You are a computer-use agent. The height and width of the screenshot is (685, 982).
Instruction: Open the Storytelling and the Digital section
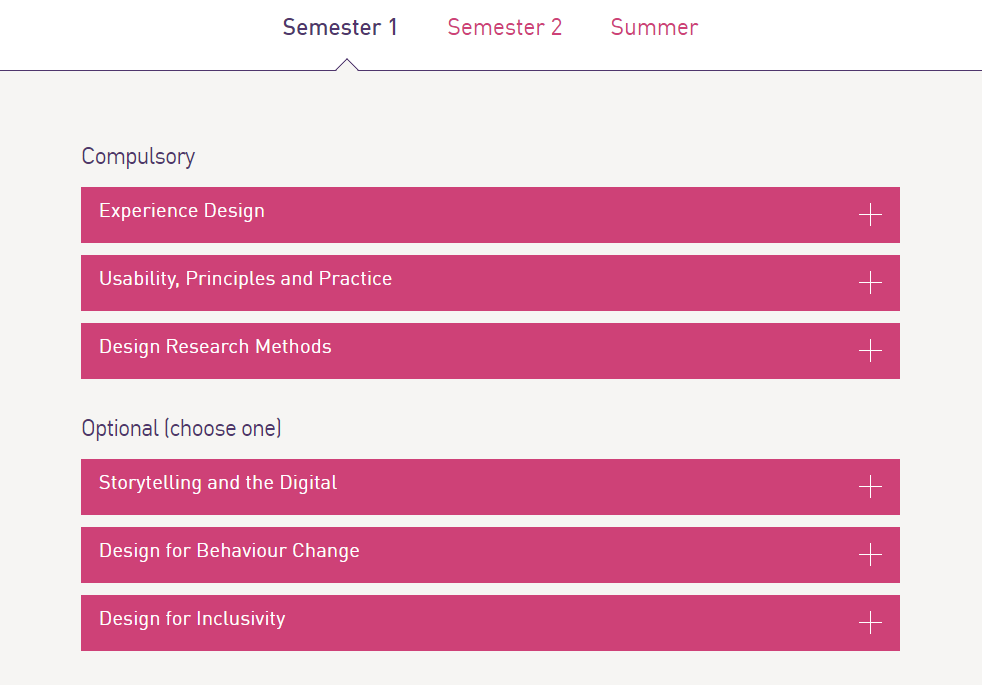[490, 487]
